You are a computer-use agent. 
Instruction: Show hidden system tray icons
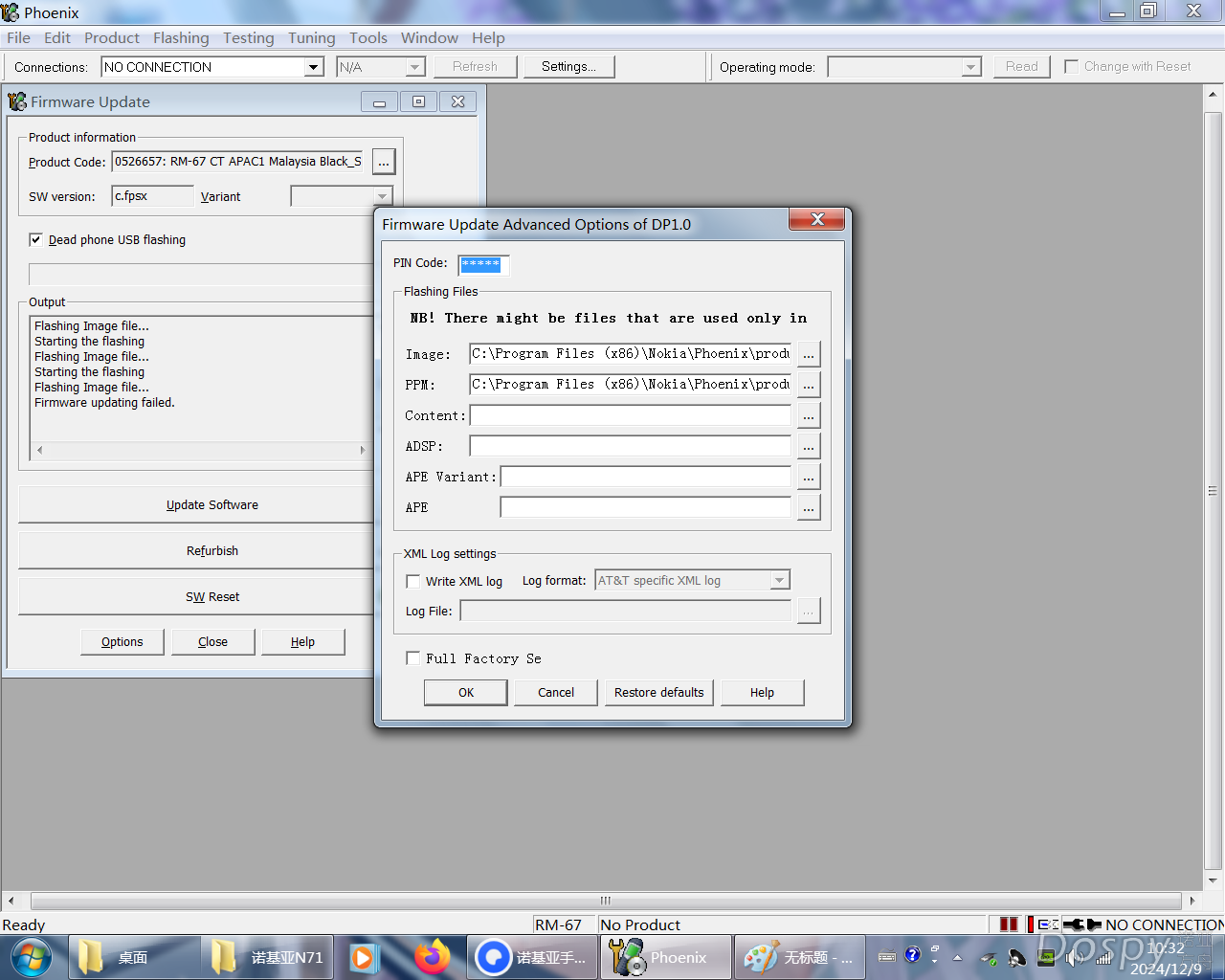coord(957,957)
